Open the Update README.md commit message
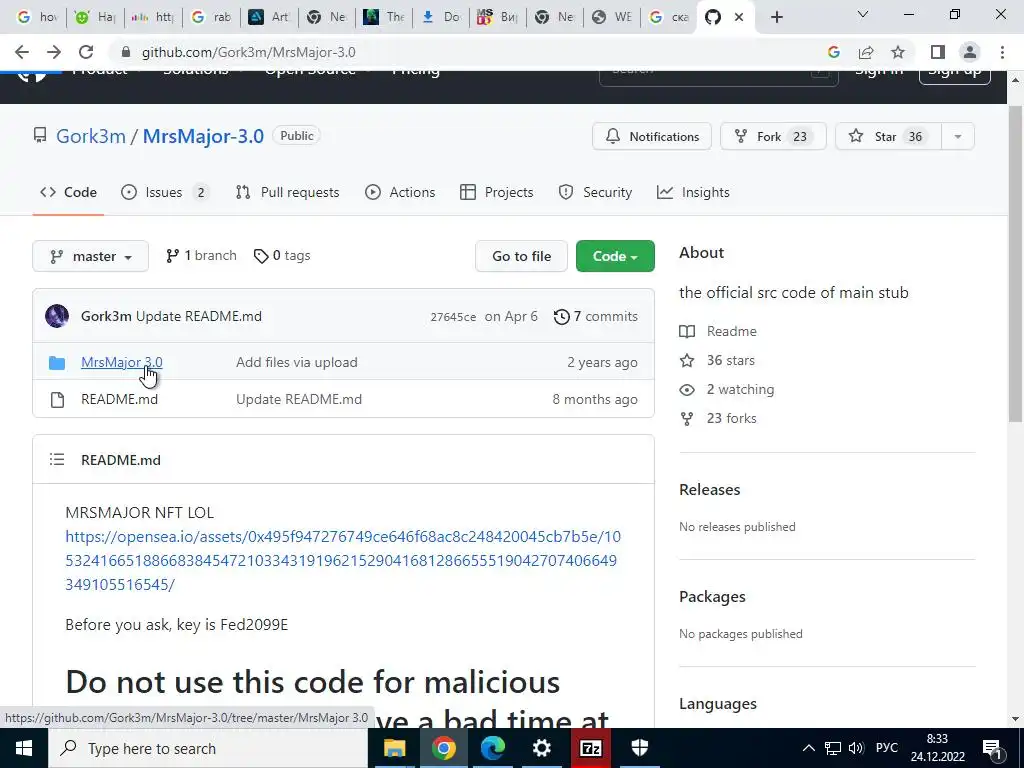 [x=199, y=316]
